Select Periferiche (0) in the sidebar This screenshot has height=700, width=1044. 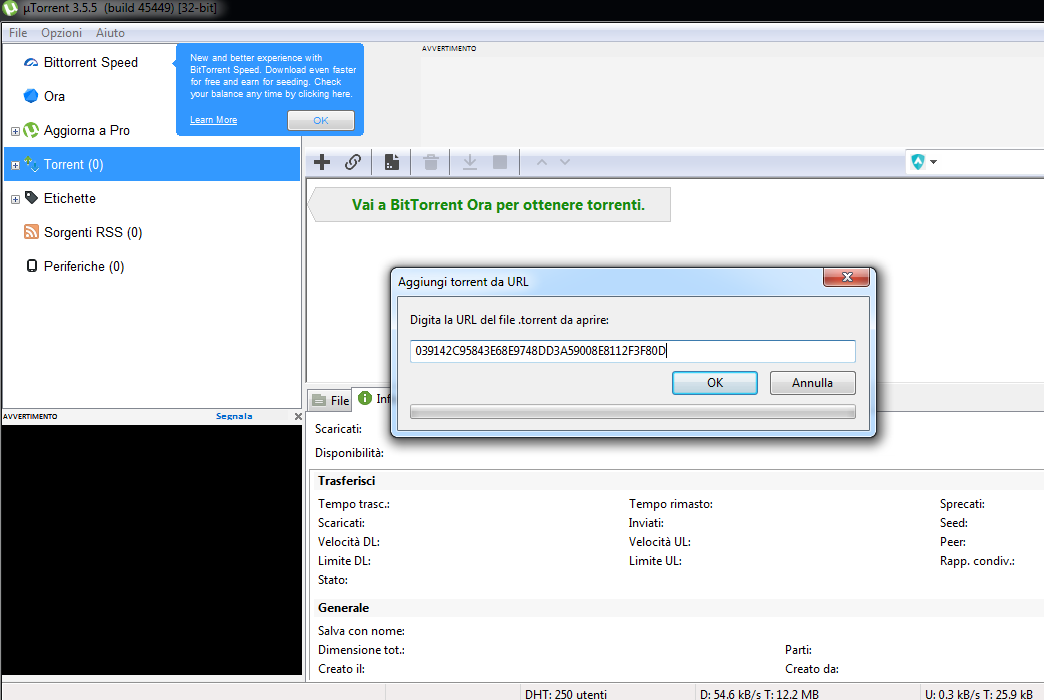coord(84,266)
